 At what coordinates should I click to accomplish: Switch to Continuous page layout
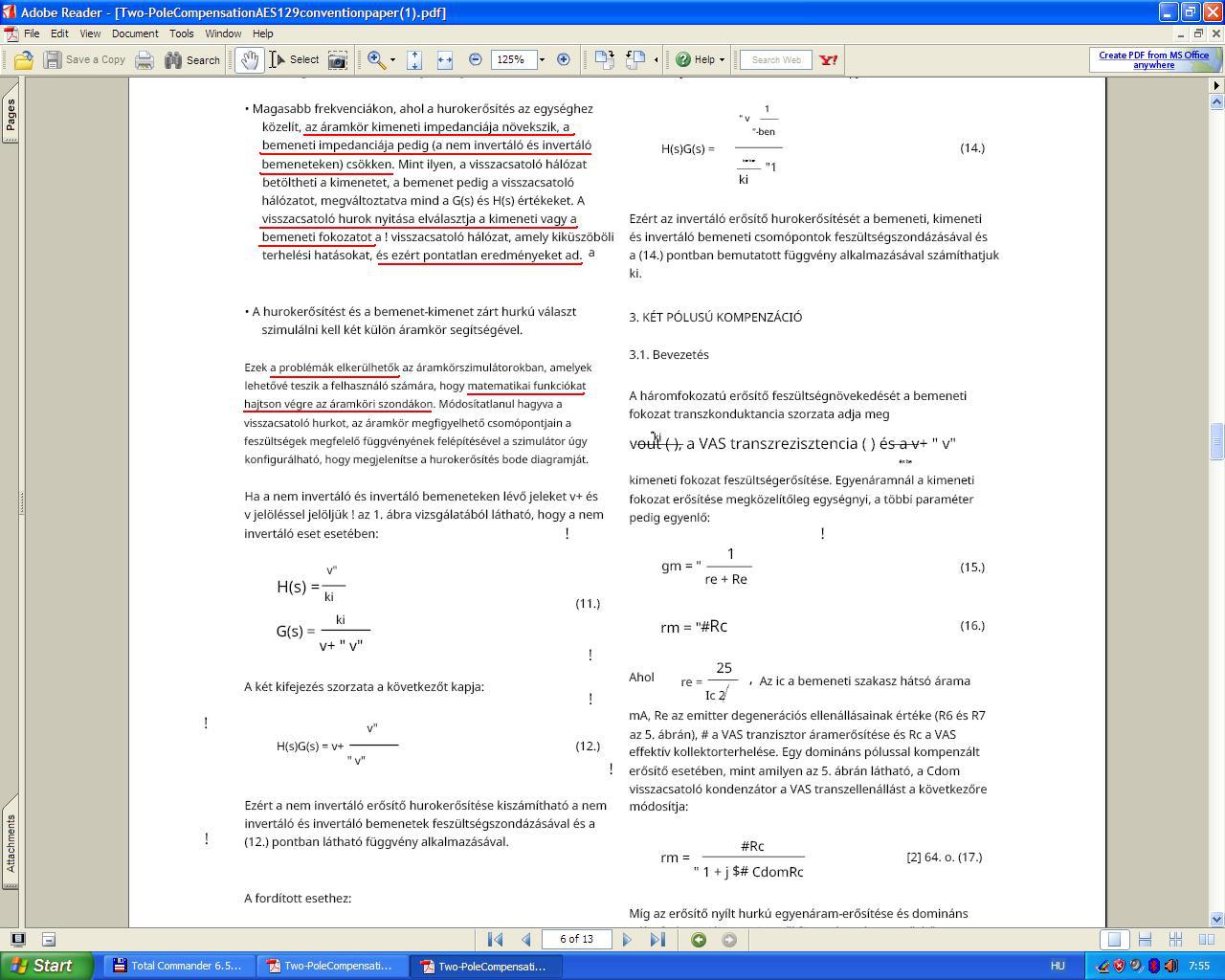pos(1145,940)
